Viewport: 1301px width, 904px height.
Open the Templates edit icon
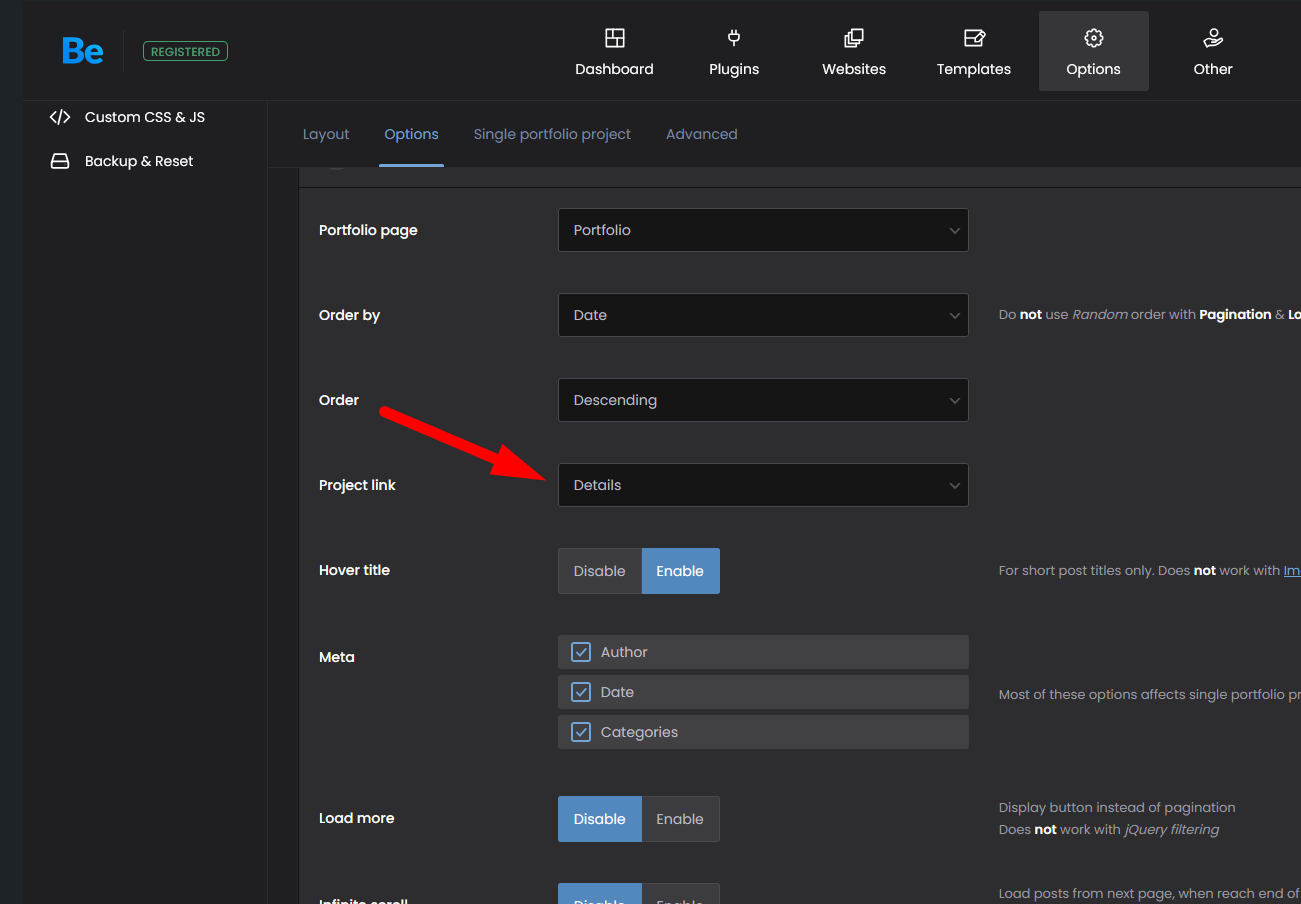point(974,38)
